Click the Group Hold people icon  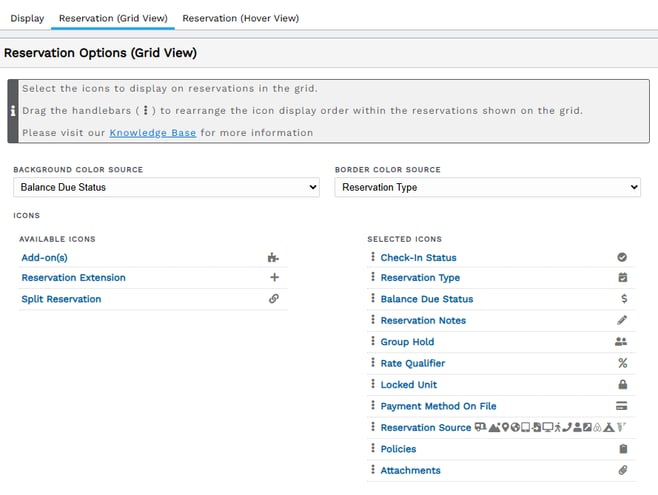(621, 341)
